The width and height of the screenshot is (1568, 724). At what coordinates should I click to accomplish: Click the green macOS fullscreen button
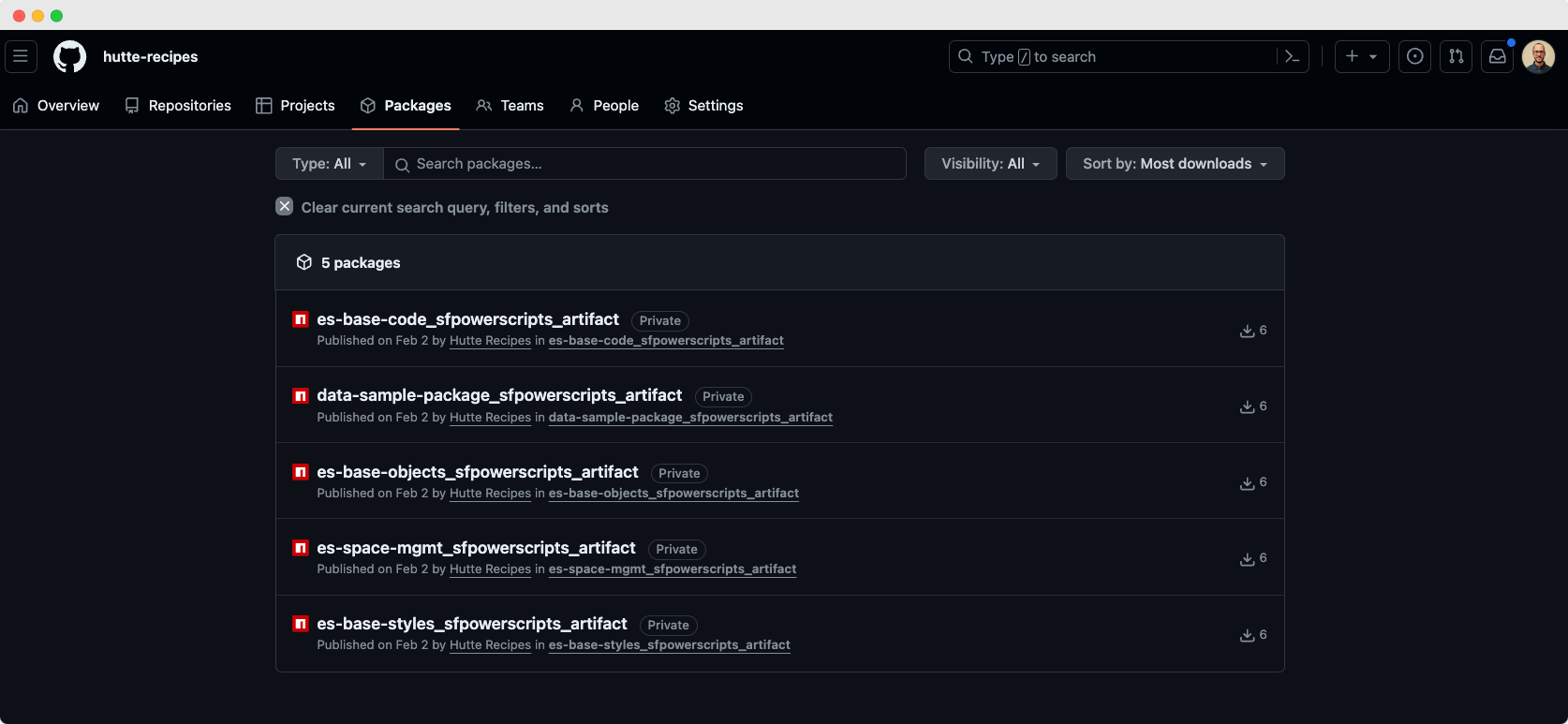pyautogui.click(x=56, y=16)
